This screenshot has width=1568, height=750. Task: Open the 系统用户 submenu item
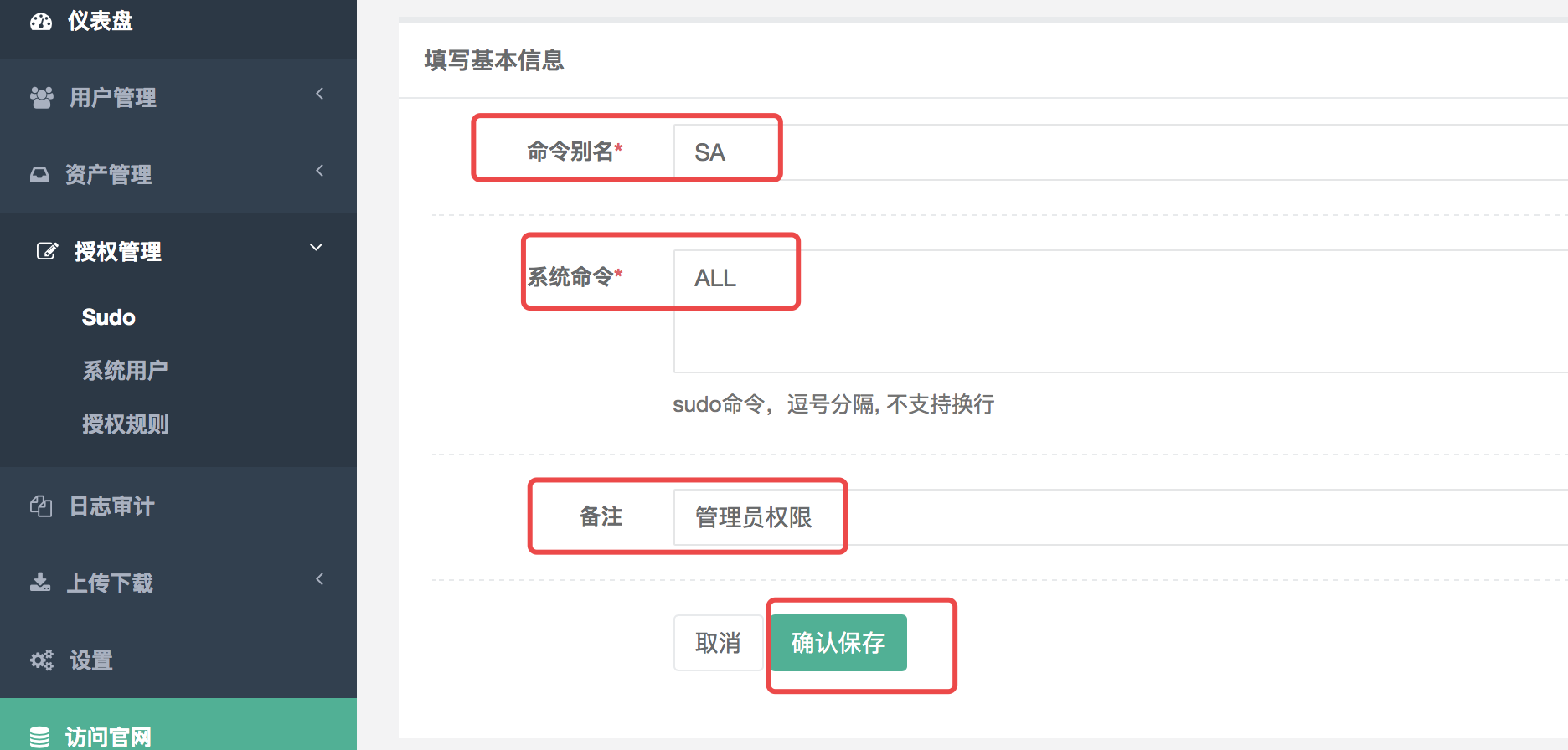(x=125, y=370)
